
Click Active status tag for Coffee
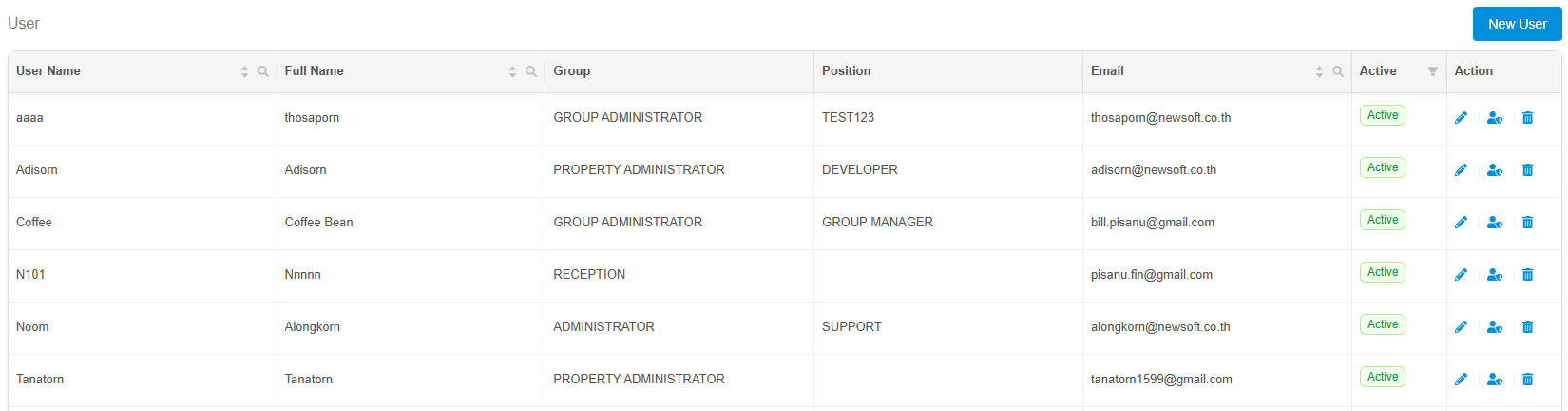[x=1382, y=220]
